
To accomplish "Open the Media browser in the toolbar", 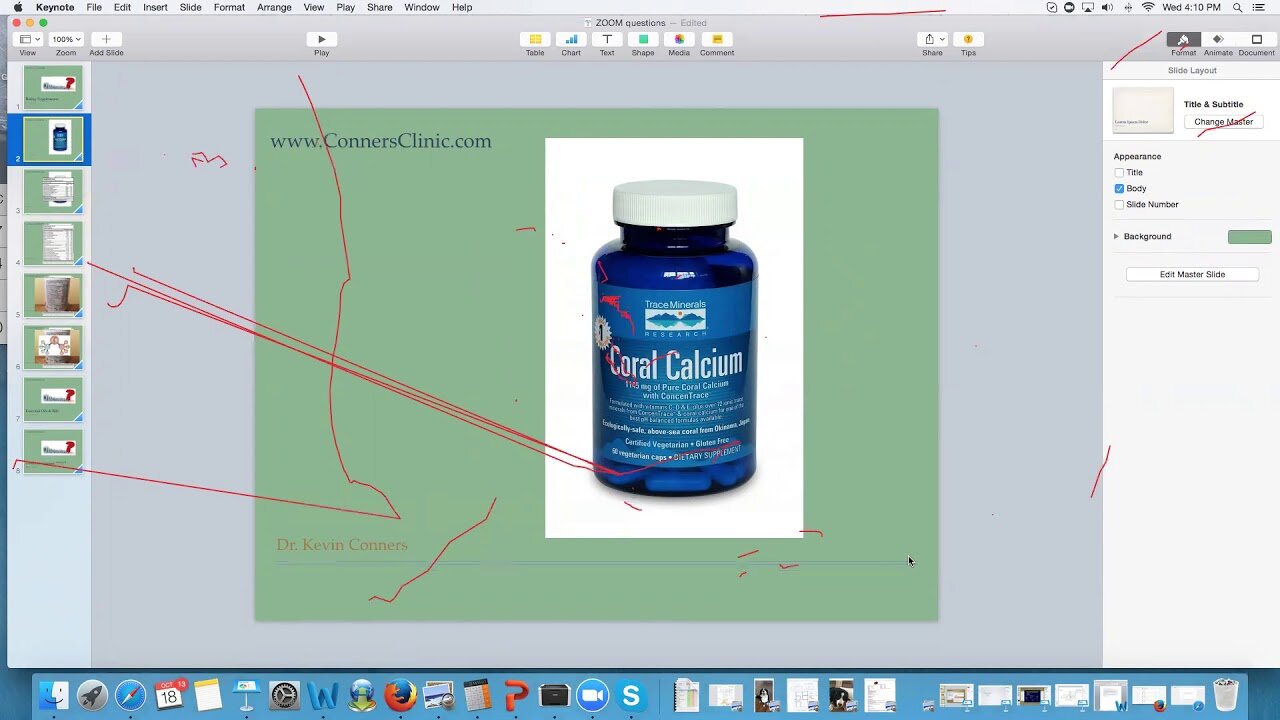I will click(679, 39).
